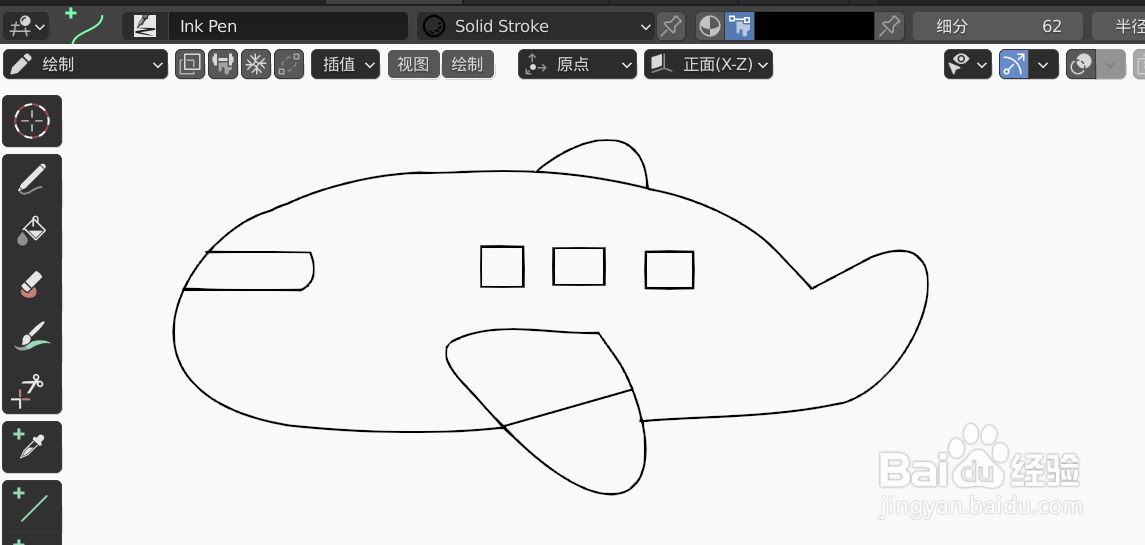Click the Ink Pen brush name field
The image size is (1145, 545).
click(288, 26)
